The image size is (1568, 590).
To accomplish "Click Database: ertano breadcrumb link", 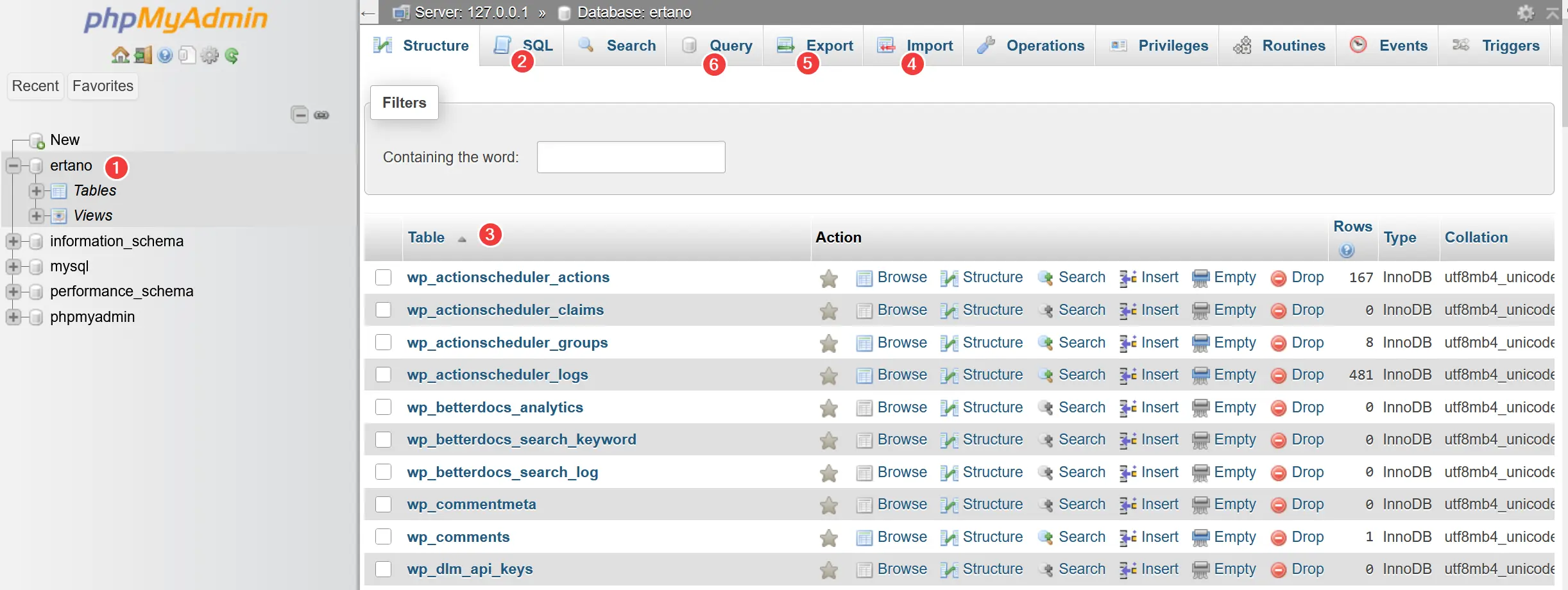I will click(635, 13).
